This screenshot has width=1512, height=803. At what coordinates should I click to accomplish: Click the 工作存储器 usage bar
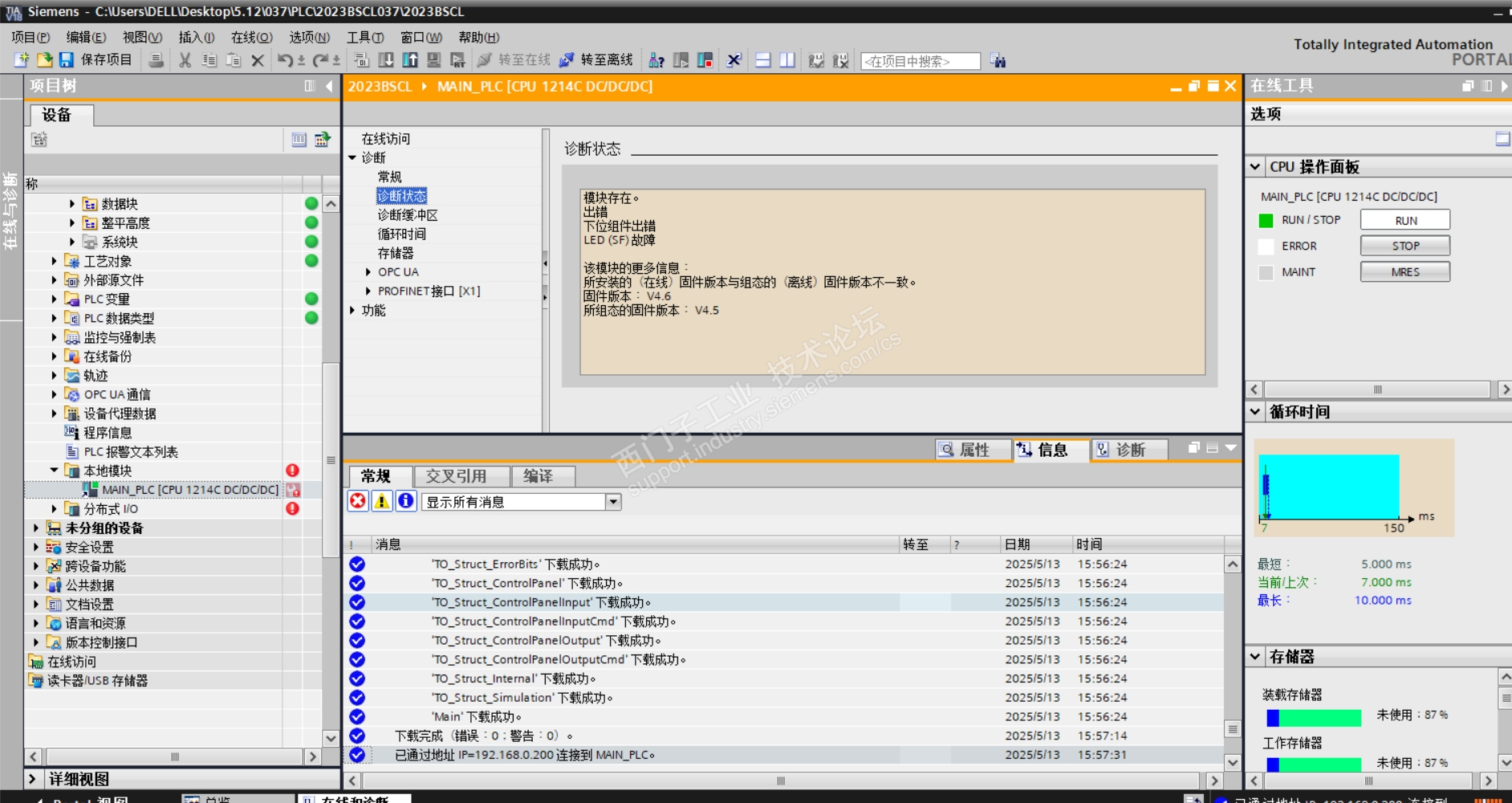(x=1314, y=764)
